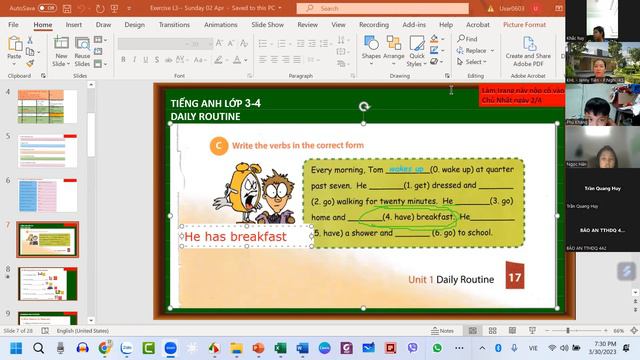Image resolution: width=640 pixels, height=360 pixels.
Task: Toggle Italic formatting
Action: tap(134, 60)
